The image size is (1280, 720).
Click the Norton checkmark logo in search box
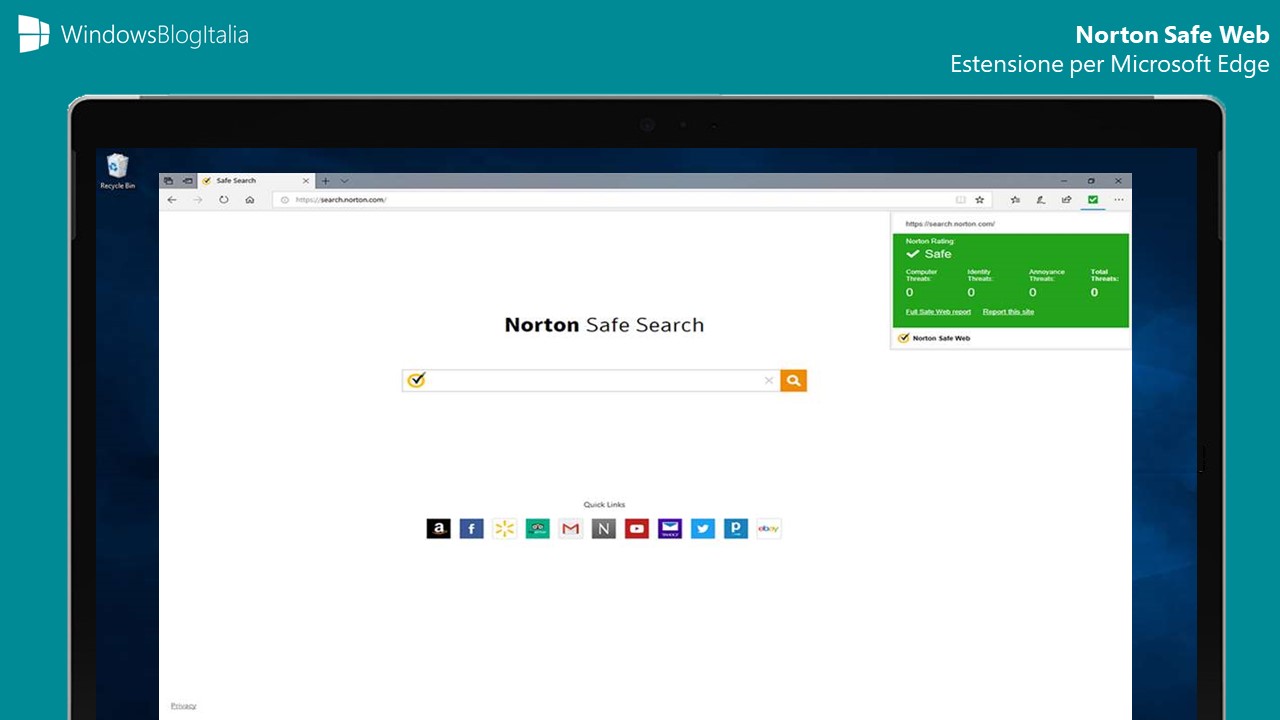tap(417, 380)
